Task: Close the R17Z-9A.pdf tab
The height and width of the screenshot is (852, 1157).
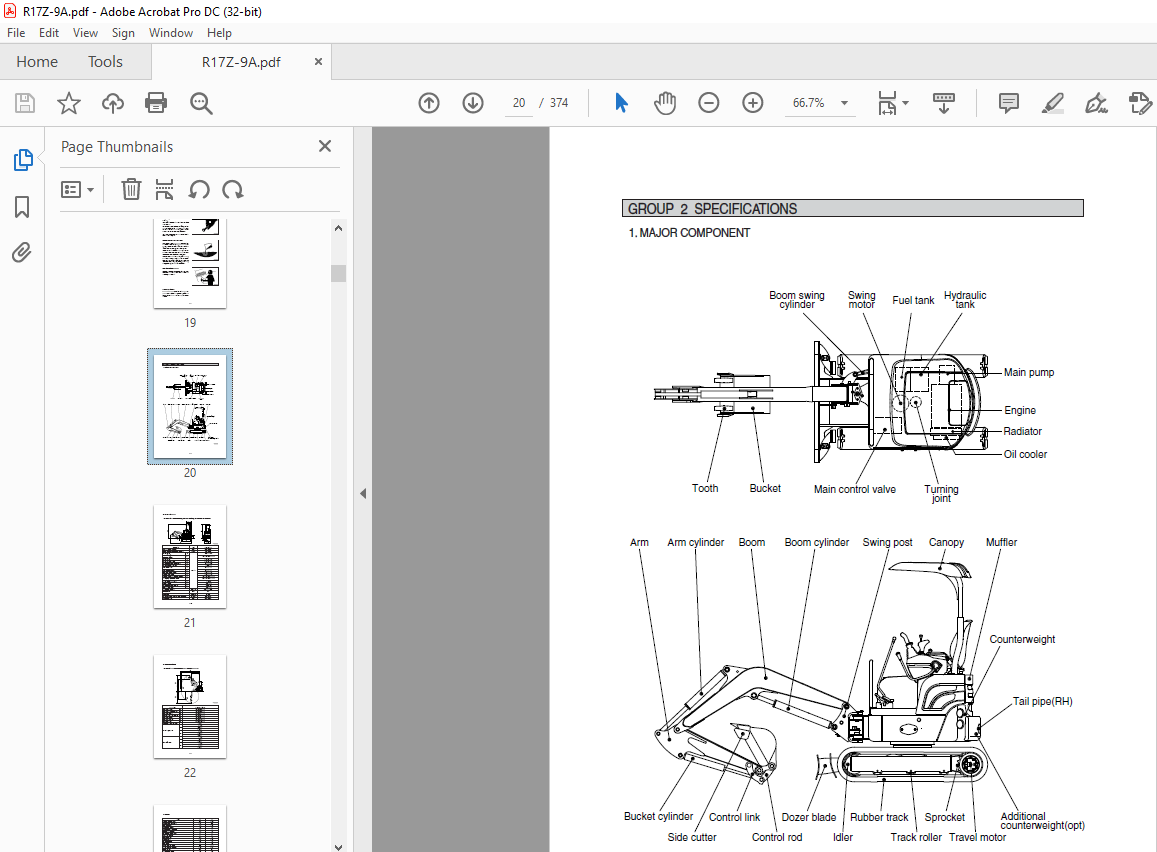Action: point(318,62)
